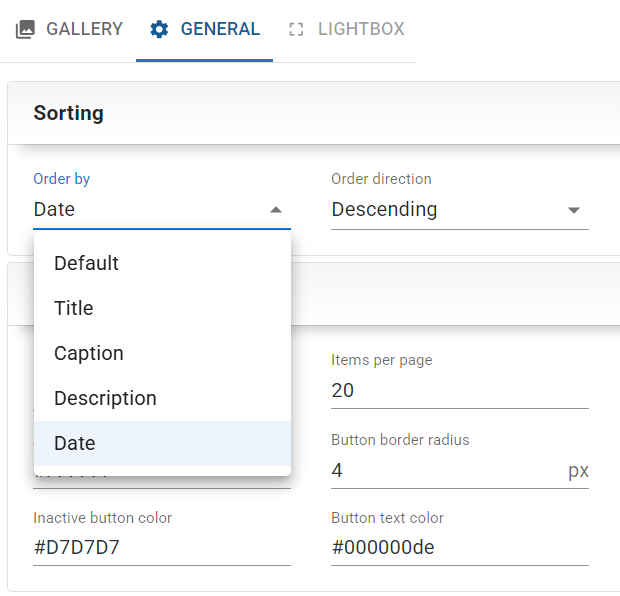The width and height of the screenshot is (620, 596).
Task: Click the Descending value in Order direction
Action: coord(384,209)
